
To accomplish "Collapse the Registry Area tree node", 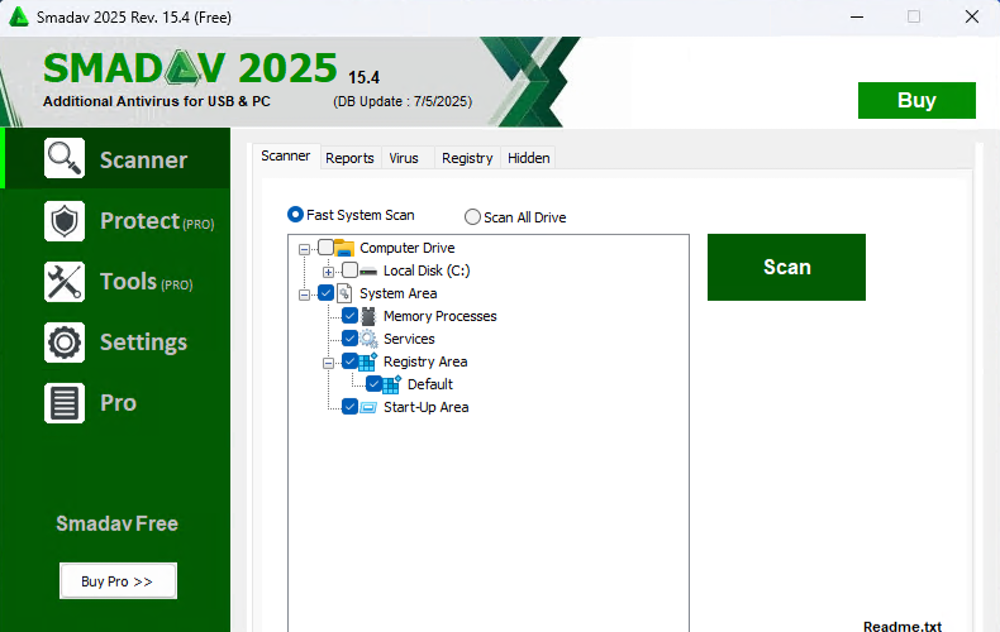I will point(328,363).
